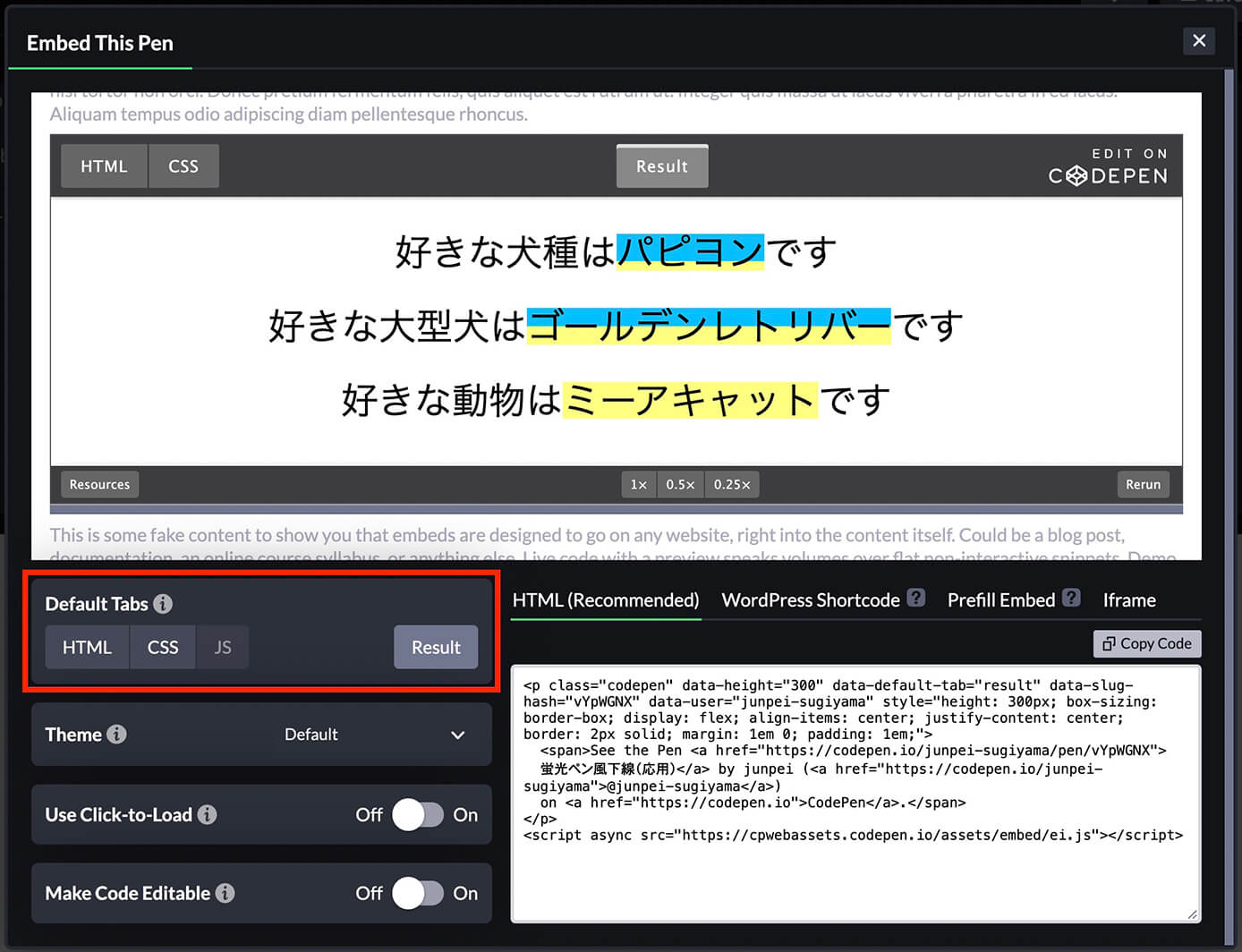Screen dimensions: 1242x952
Task: Set preview zoom to 0.25×
Action: click(732, 484)
